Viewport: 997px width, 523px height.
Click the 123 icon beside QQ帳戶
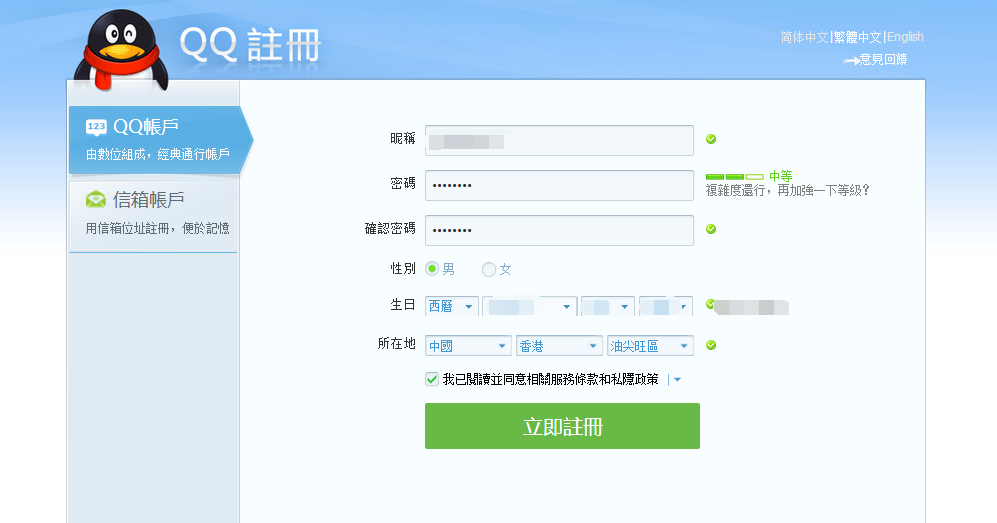click(x=96, y=127)
